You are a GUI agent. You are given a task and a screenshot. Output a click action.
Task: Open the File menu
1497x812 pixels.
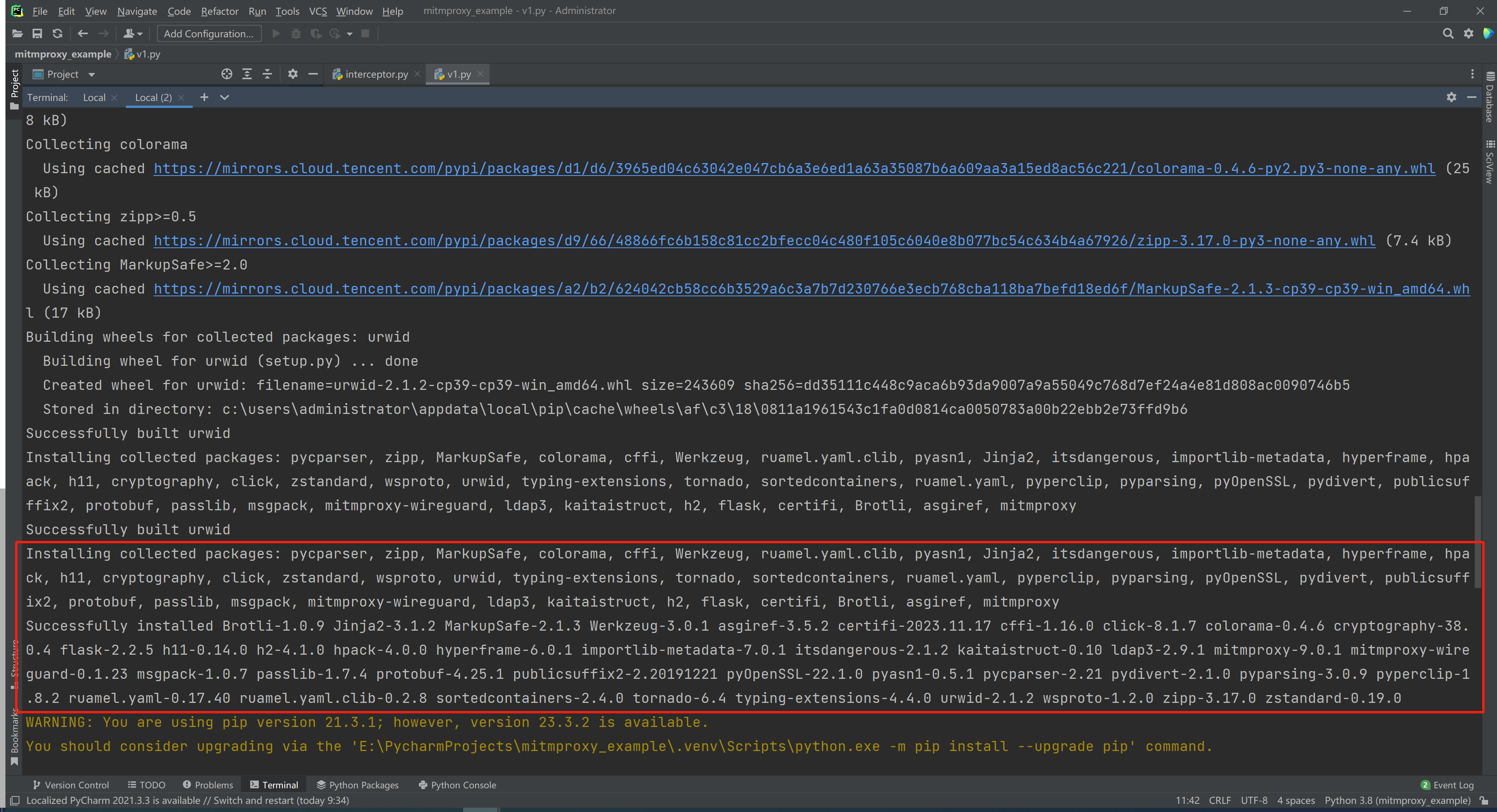click(x=40, y=11)
